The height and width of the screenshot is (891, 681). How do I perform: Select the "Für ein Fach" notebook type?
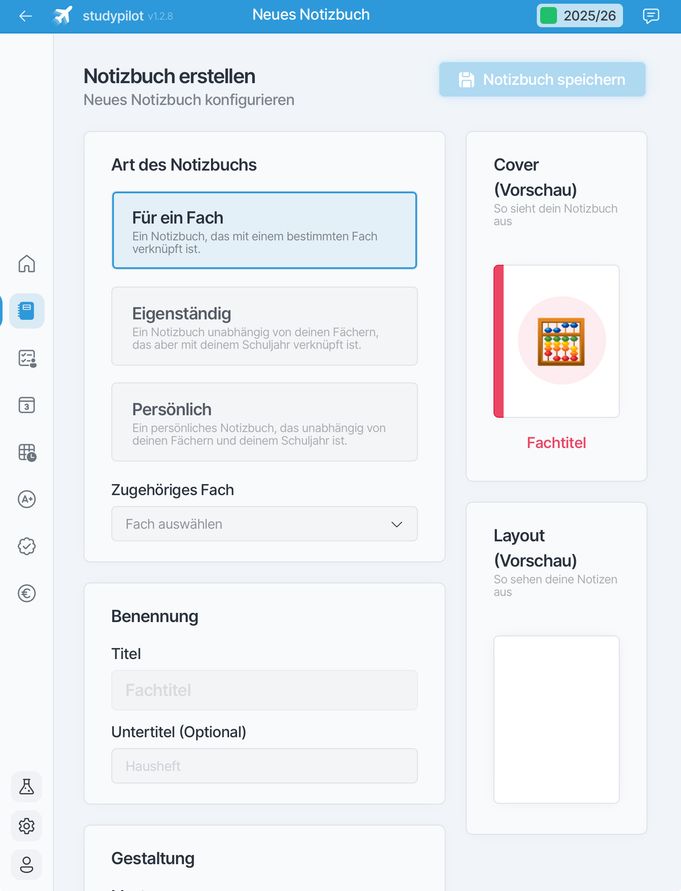(264, 230)
